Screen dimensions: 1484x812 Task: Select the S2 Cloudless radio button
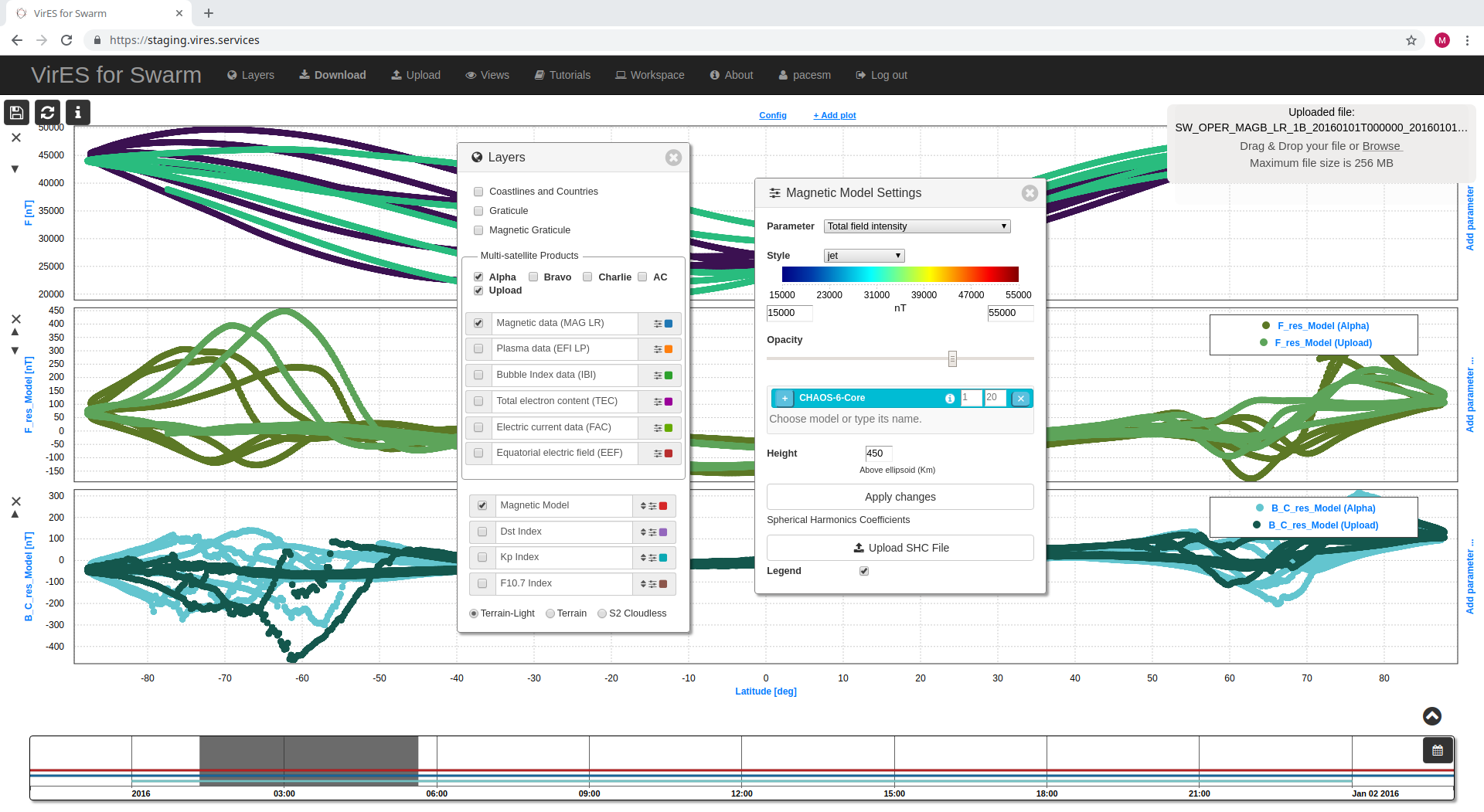click(602, 613)
